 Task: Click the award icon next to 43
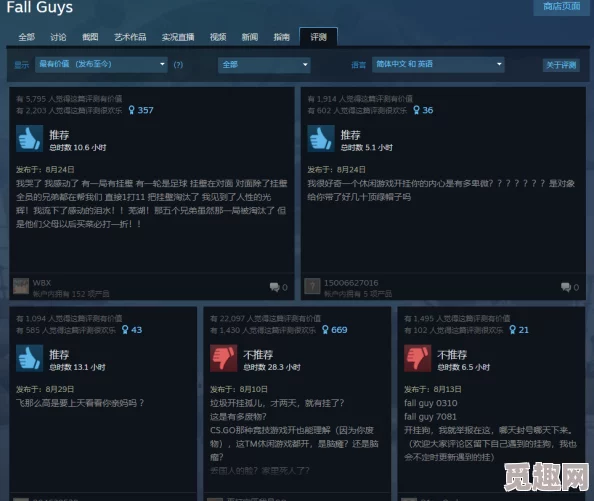click(125, 330)
